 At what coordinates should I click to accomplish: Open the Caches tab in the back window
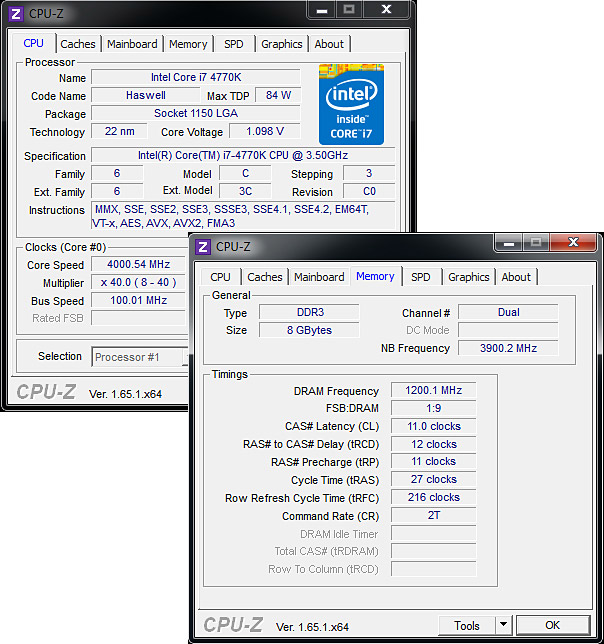pos(78,44)
